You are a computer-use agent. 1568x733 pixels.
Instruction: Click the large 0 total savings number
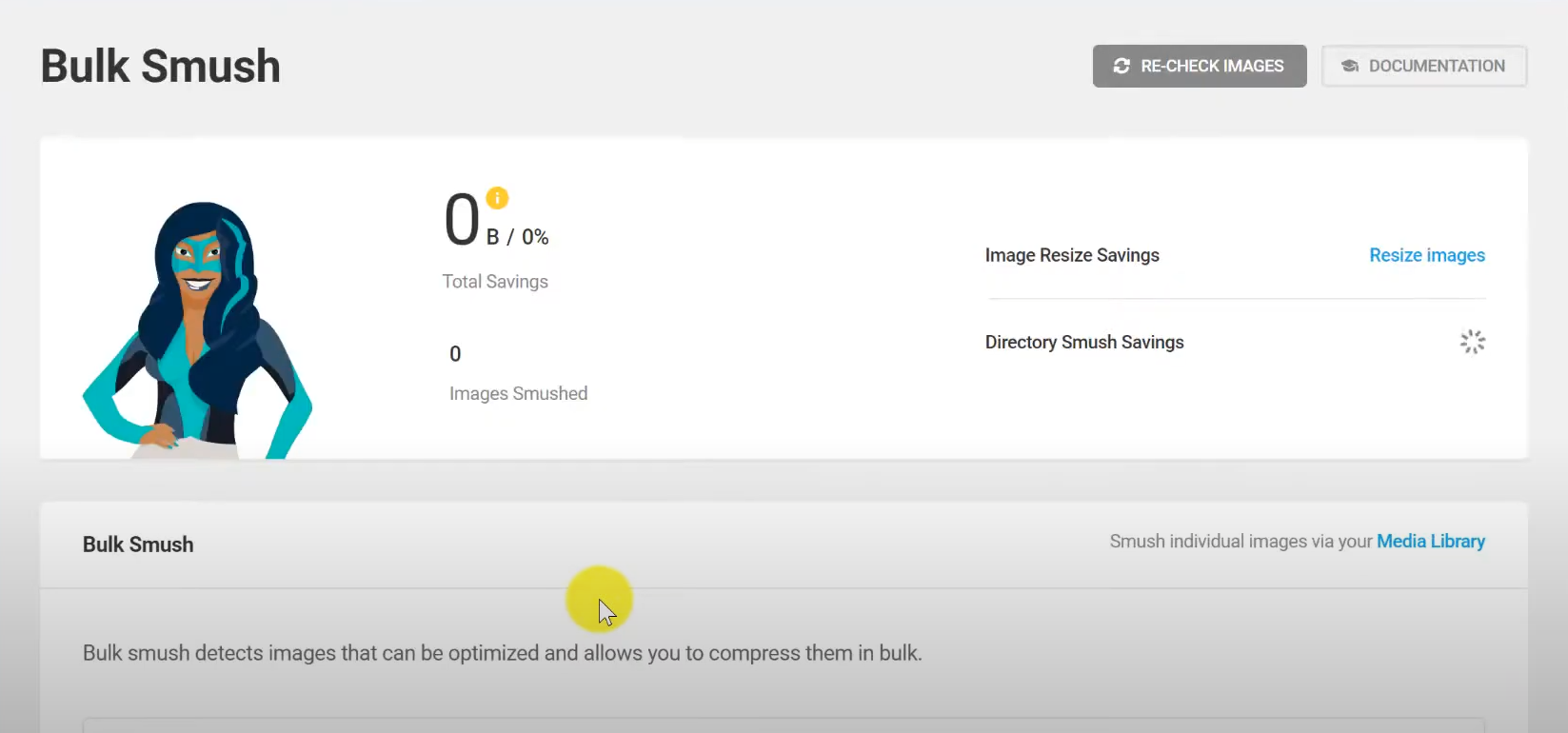pyautogui.click(x=462, y=220)
